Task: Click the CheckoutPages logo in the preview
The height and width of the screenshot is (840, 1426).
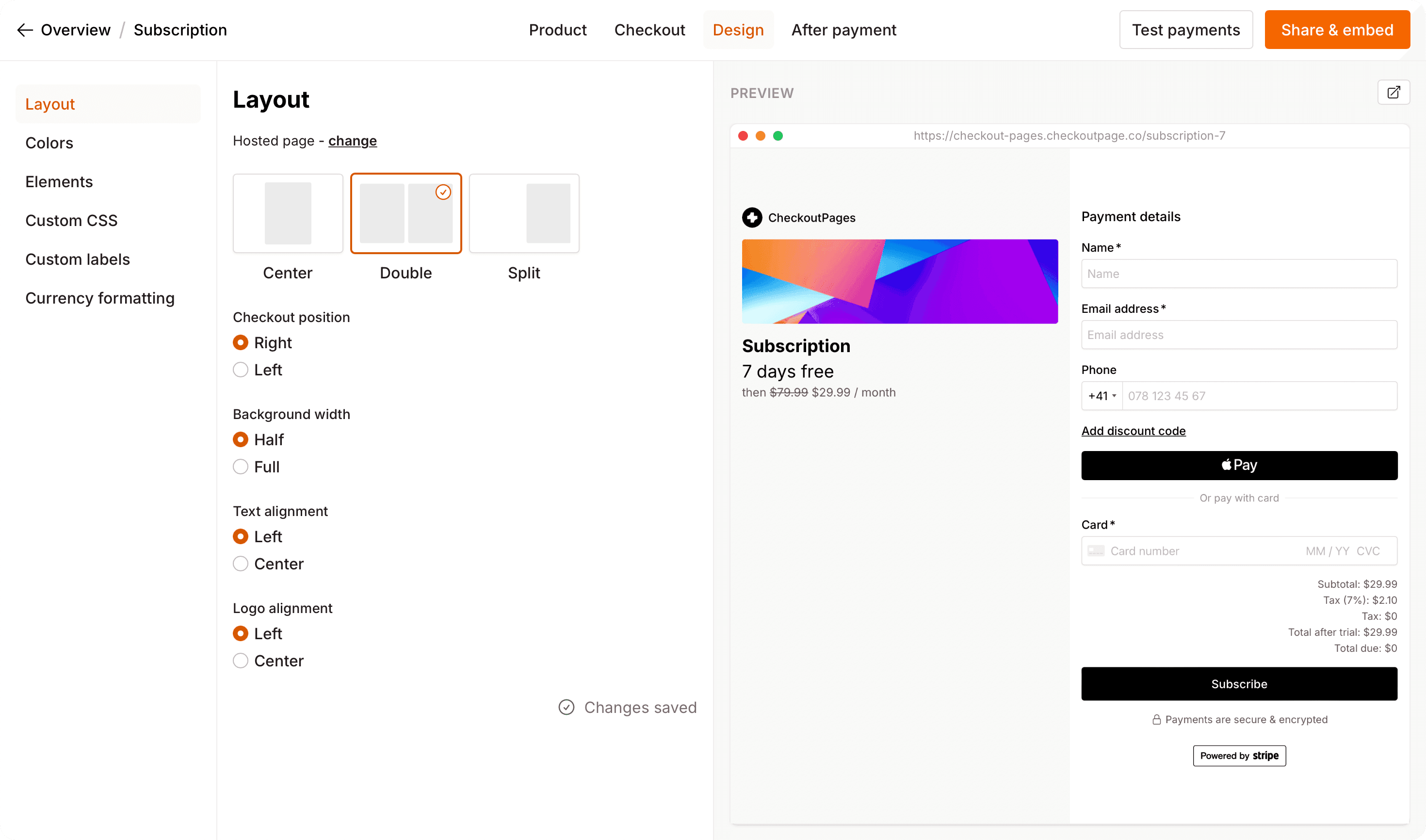Action: pos(752,217)
